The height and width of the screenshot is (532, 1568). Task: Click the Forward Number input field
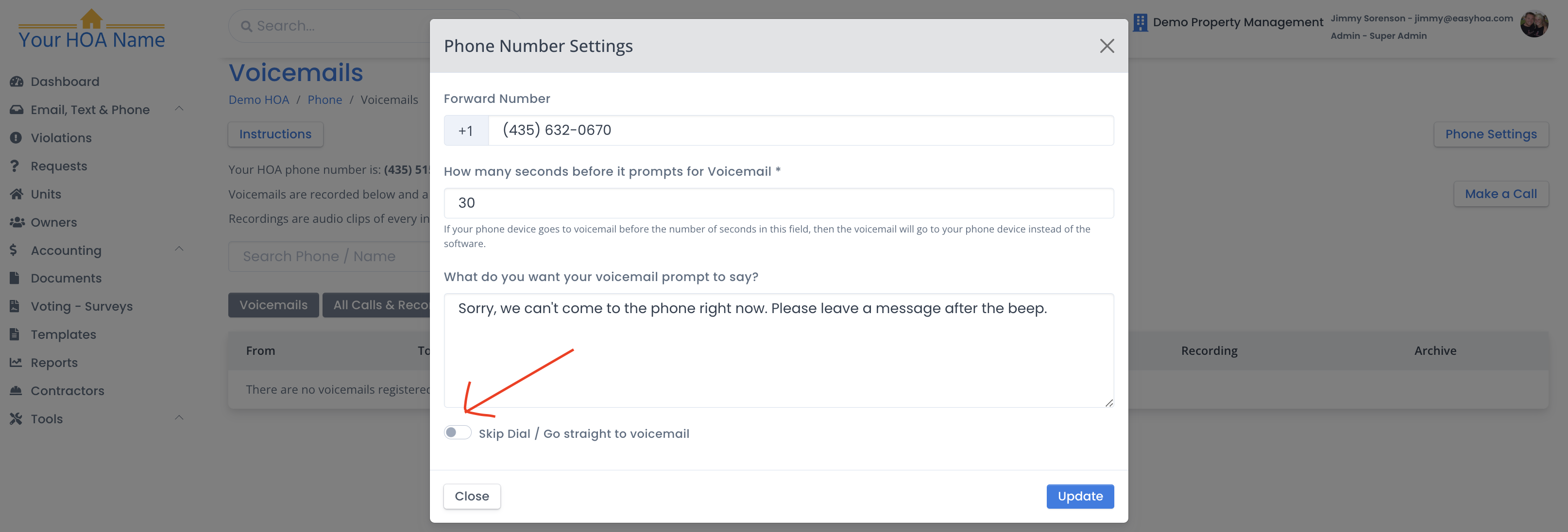pyautogui.click(x=801, y=130)
